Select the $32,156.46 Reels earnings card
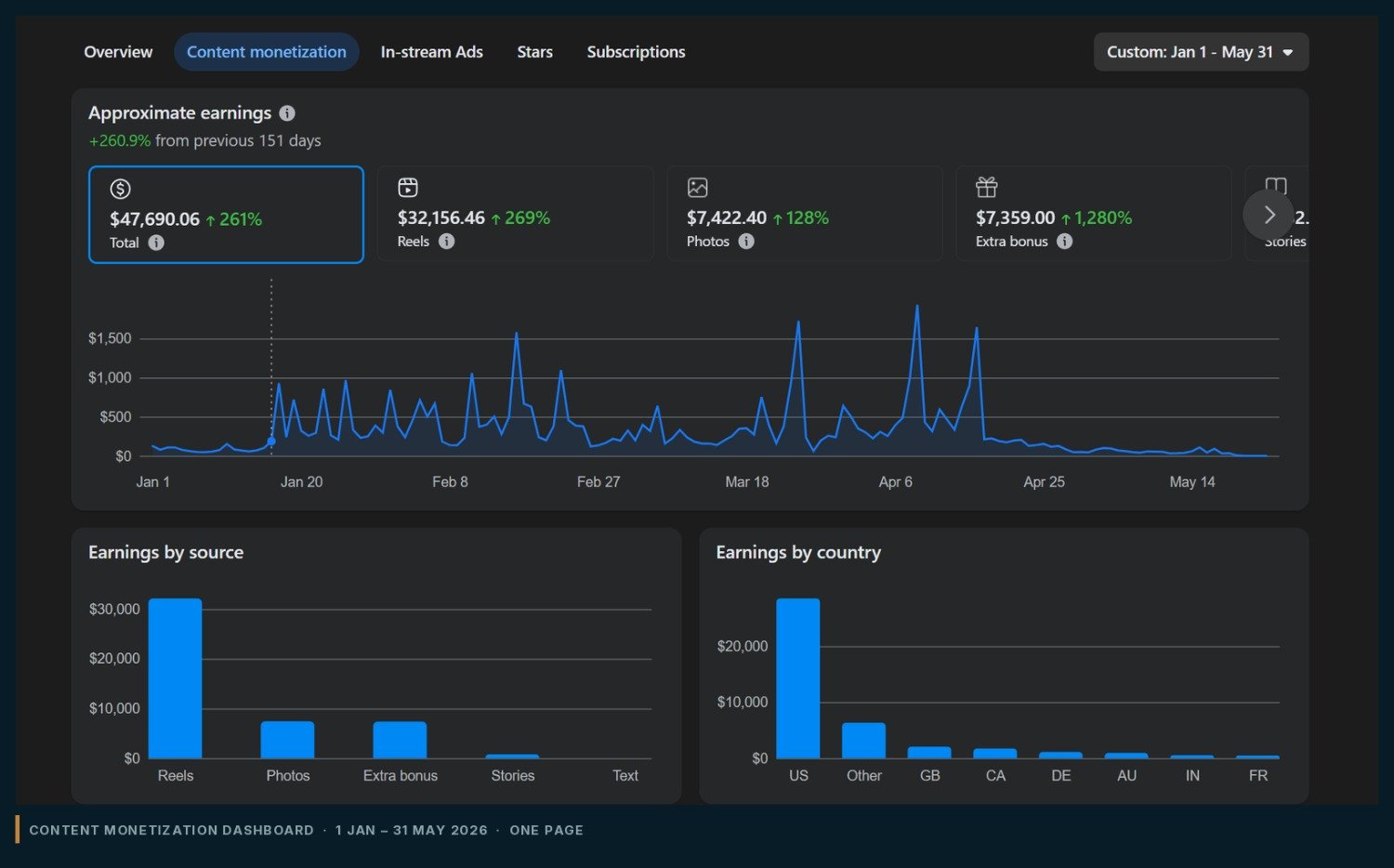 point(516,214)
